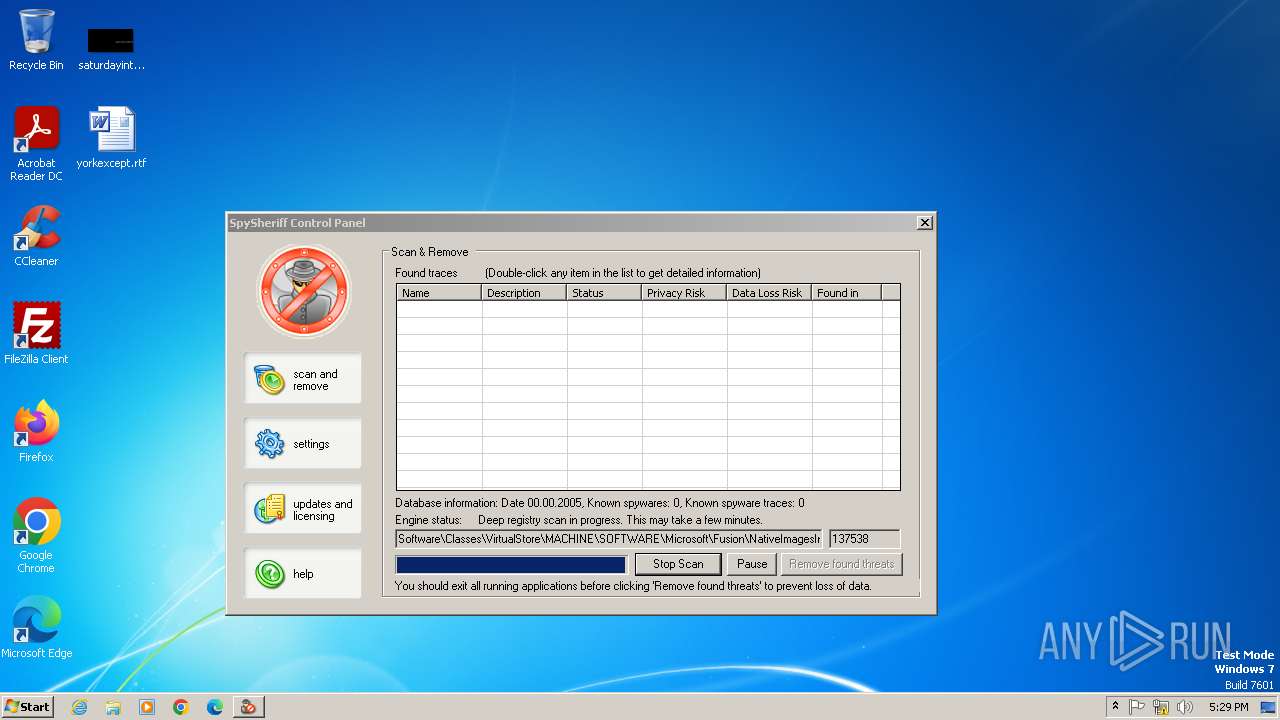The height and width of the screenshot is (720, 1280).
Task: Open the SpySheriff help section
Action: (x=303, y=574)
